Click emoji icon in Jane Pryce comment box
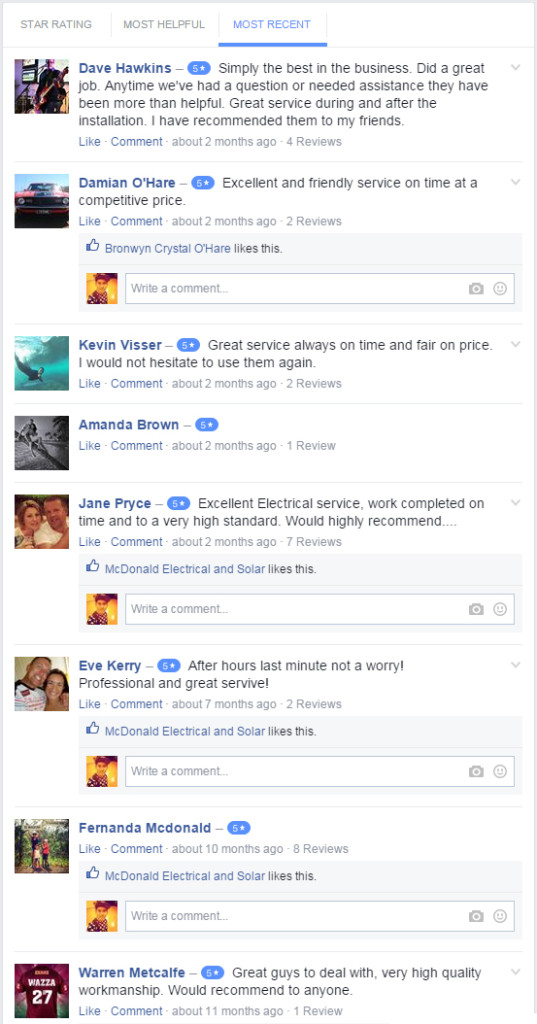 click(500, 609)
